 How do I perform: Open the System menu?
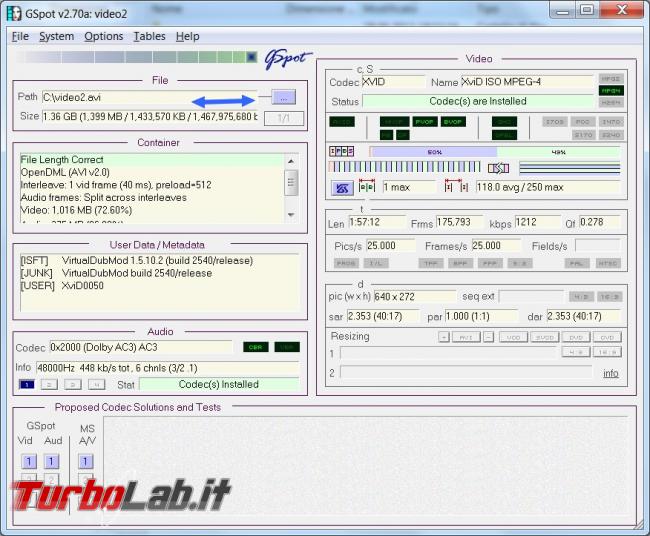[56, 36]
